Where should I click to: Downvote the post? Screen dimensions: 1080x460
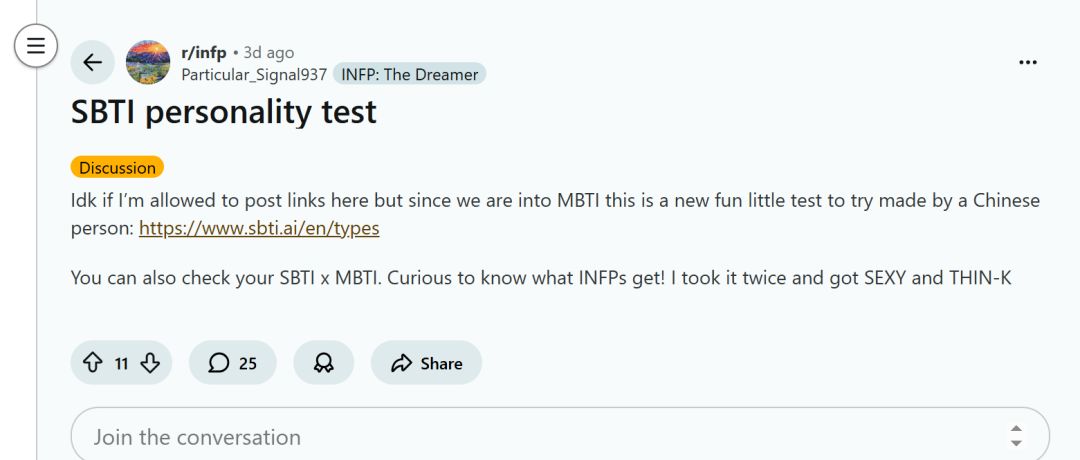tap(150, 363)
